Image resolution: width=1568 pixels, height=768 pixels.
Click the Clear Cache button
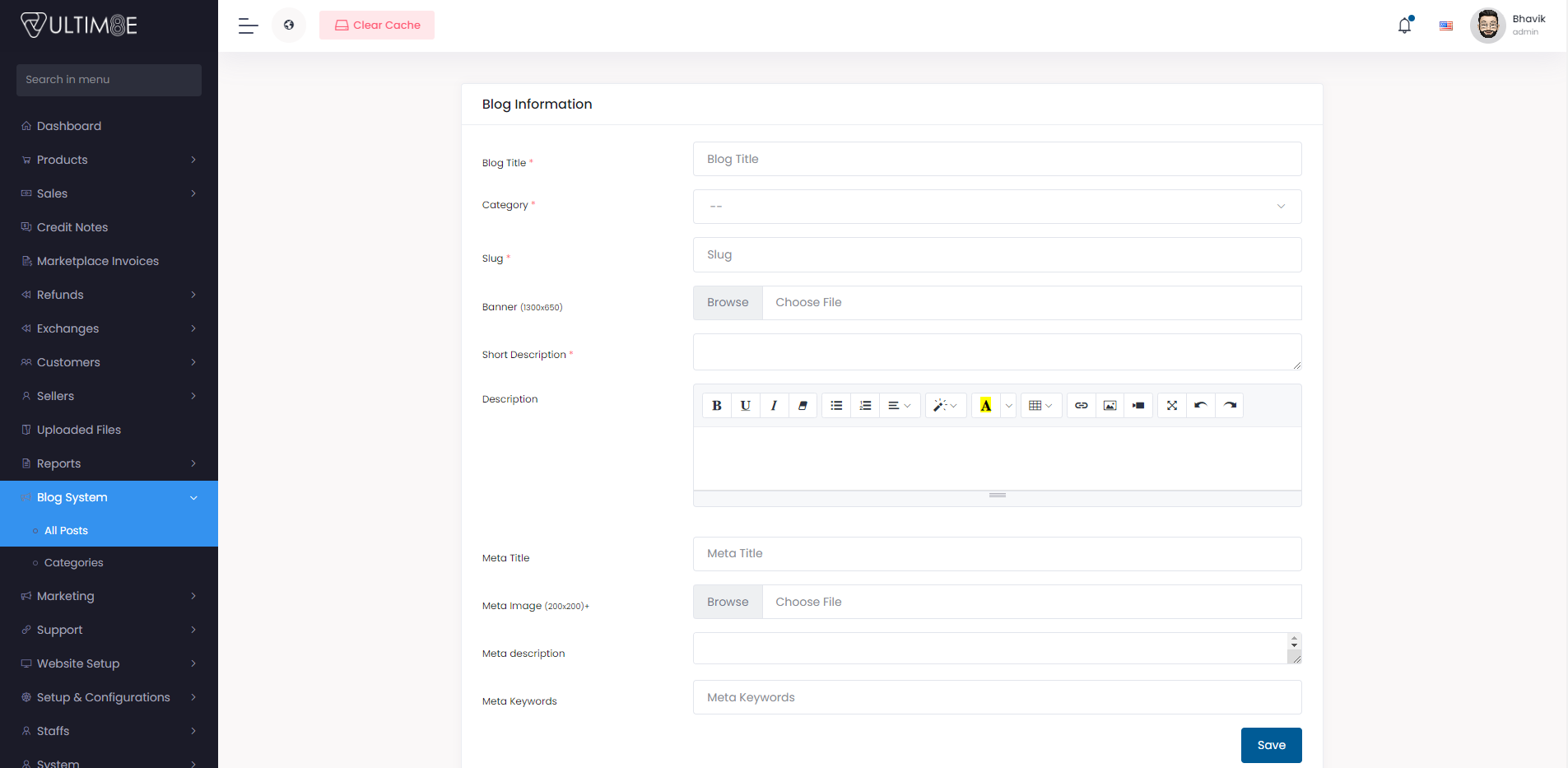click(377, 26)
